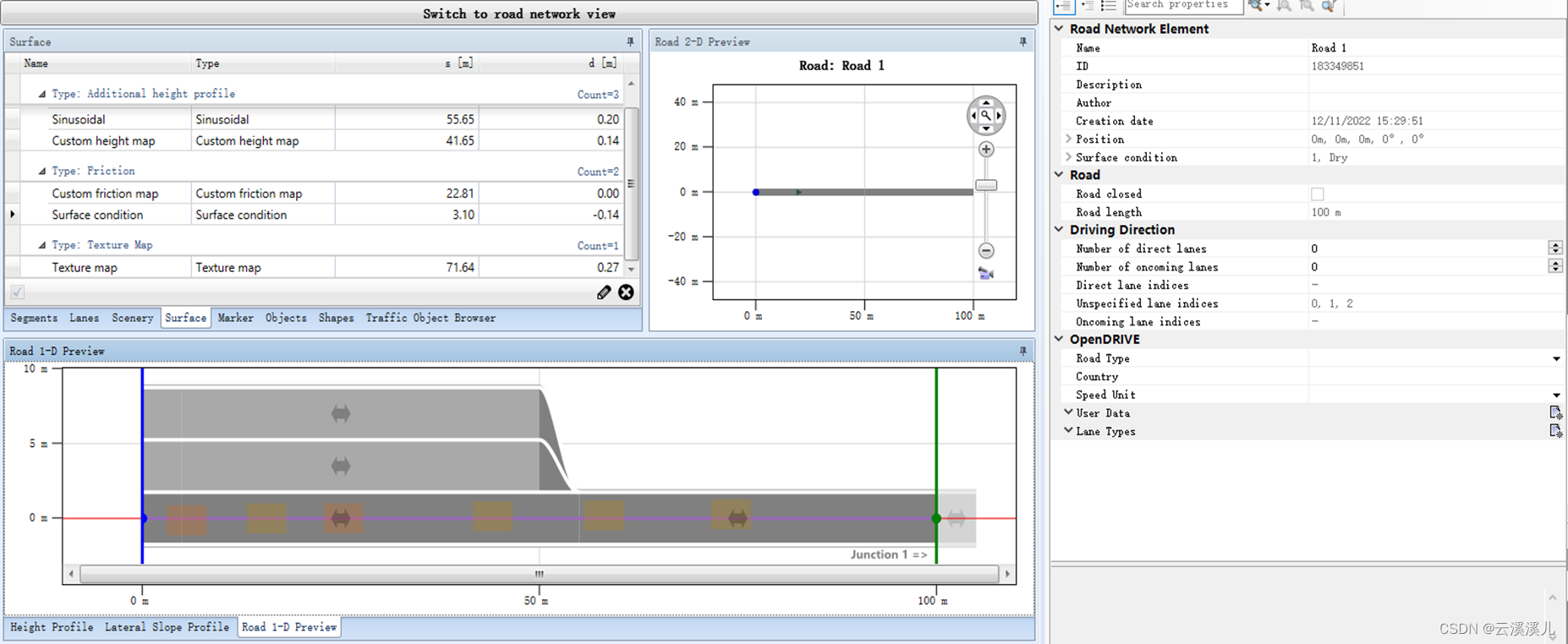Image resolution: width=1568 pixels, height=644 pixels.
Task: Collapse Road Network Element section
Action: [1059, 29]
